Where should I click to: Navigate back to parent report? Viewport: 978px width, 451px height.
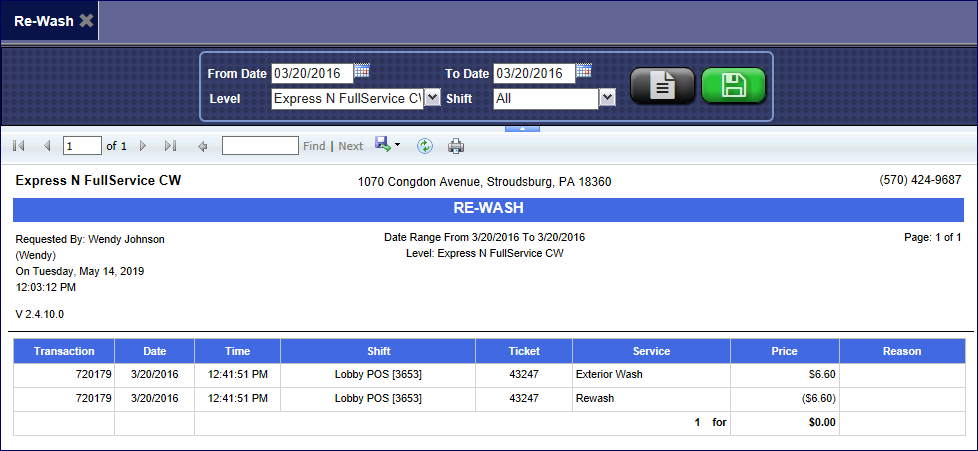pyautogui.click(x=202, y=146)
